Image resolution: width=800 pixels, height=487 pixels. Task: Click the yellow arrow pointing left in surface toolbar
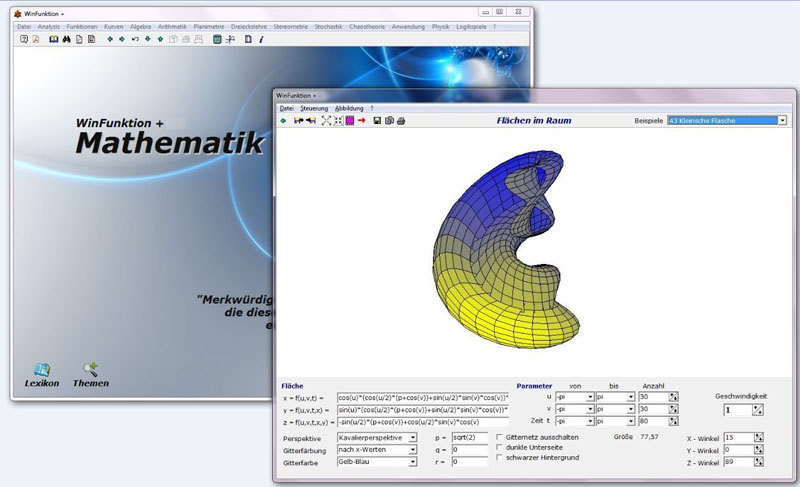click(311, 121)
